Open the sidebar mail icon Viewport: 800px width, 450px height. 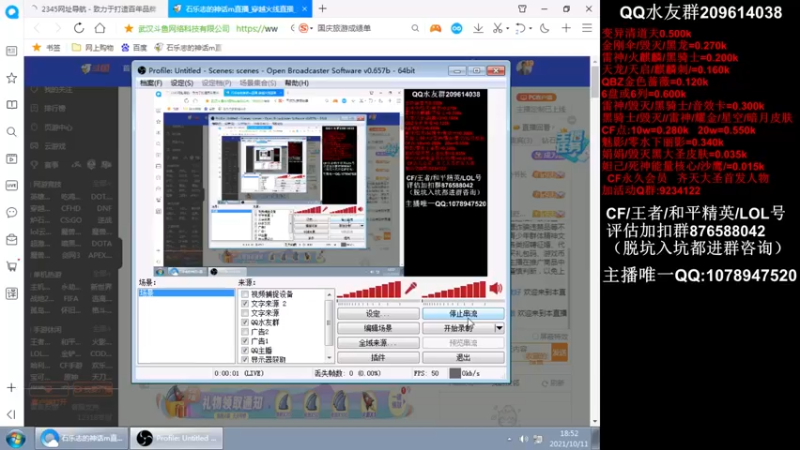[11, 239]
